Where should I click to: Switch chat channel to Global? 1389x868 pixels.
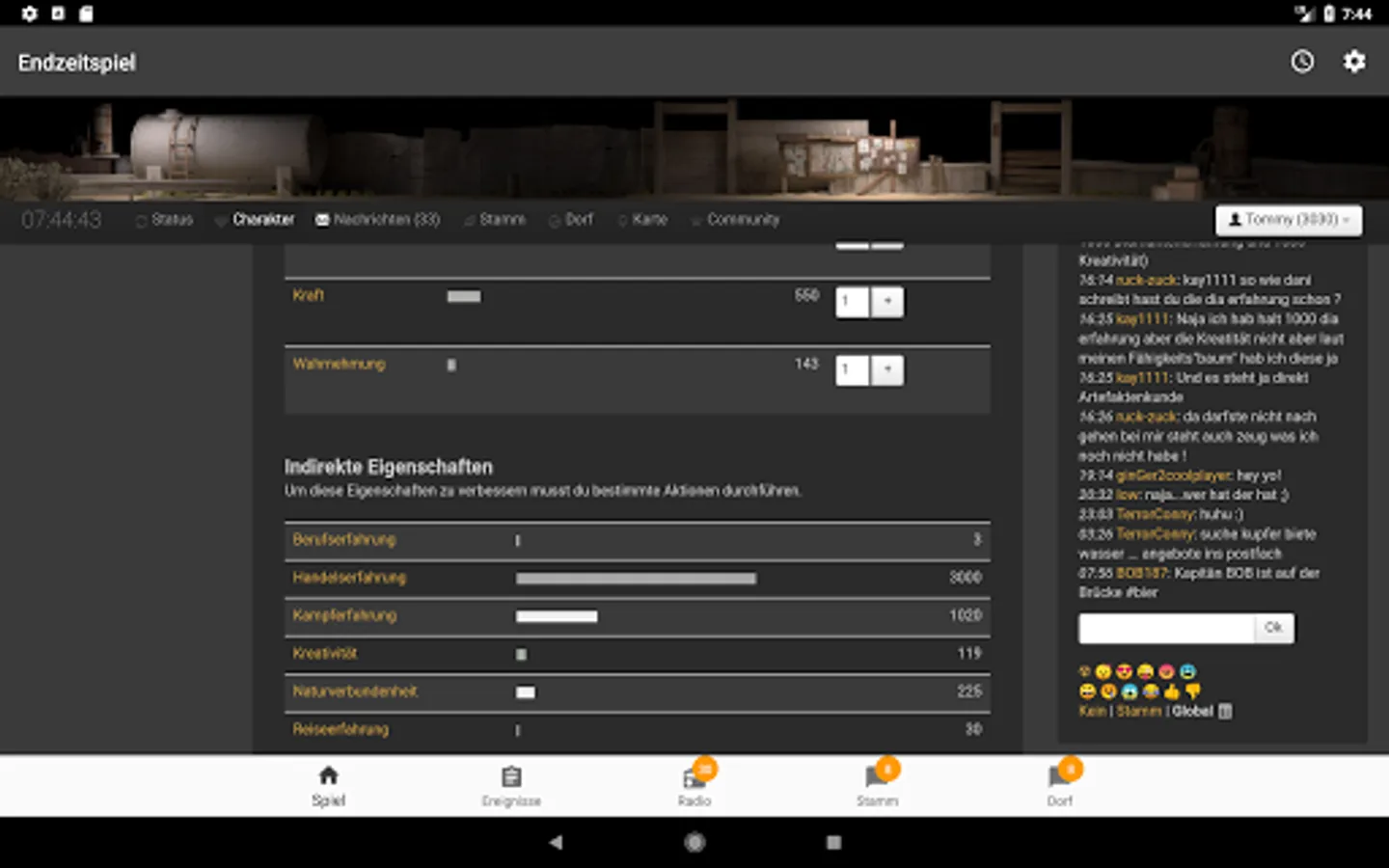pos(1192,712)
